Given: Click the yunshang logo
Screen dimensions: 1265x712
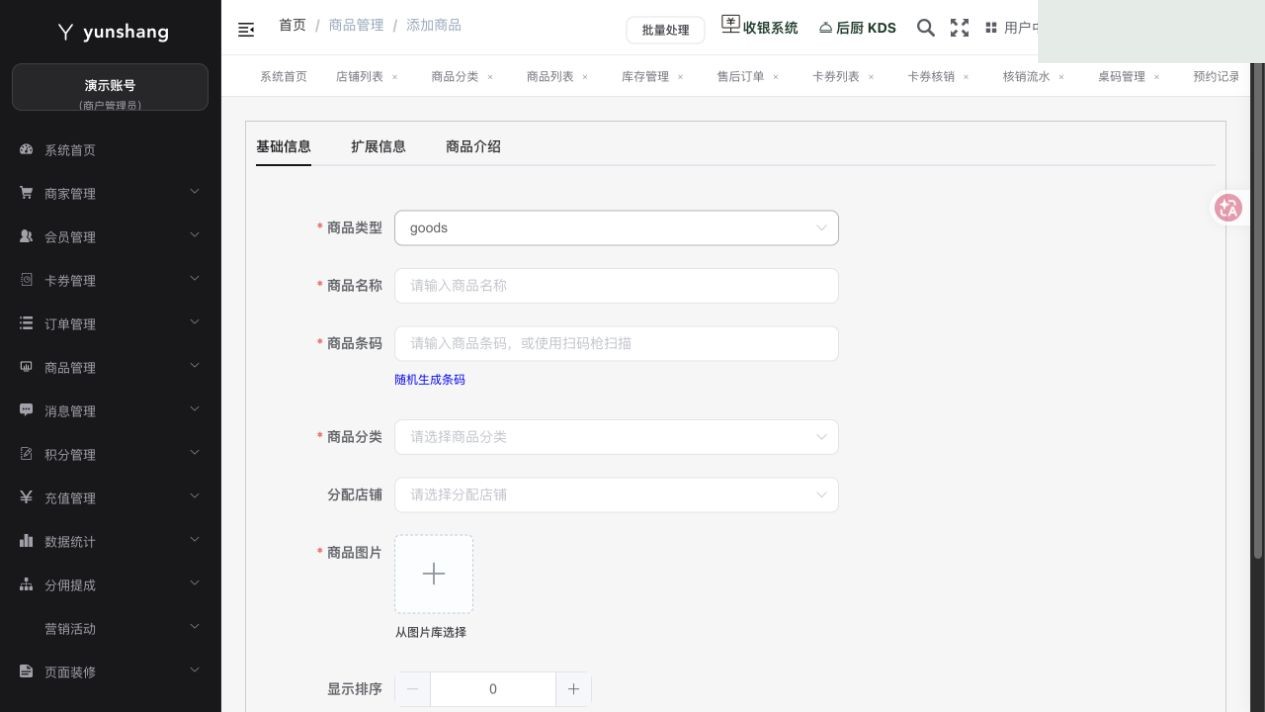Looking at the screenshot, I should pyautogui.click(x=113, y=32).
